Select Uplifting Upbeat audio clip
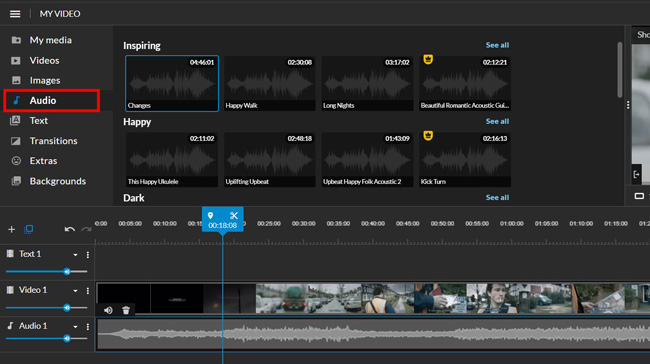The image size is (650, 364). click(269, 160)
